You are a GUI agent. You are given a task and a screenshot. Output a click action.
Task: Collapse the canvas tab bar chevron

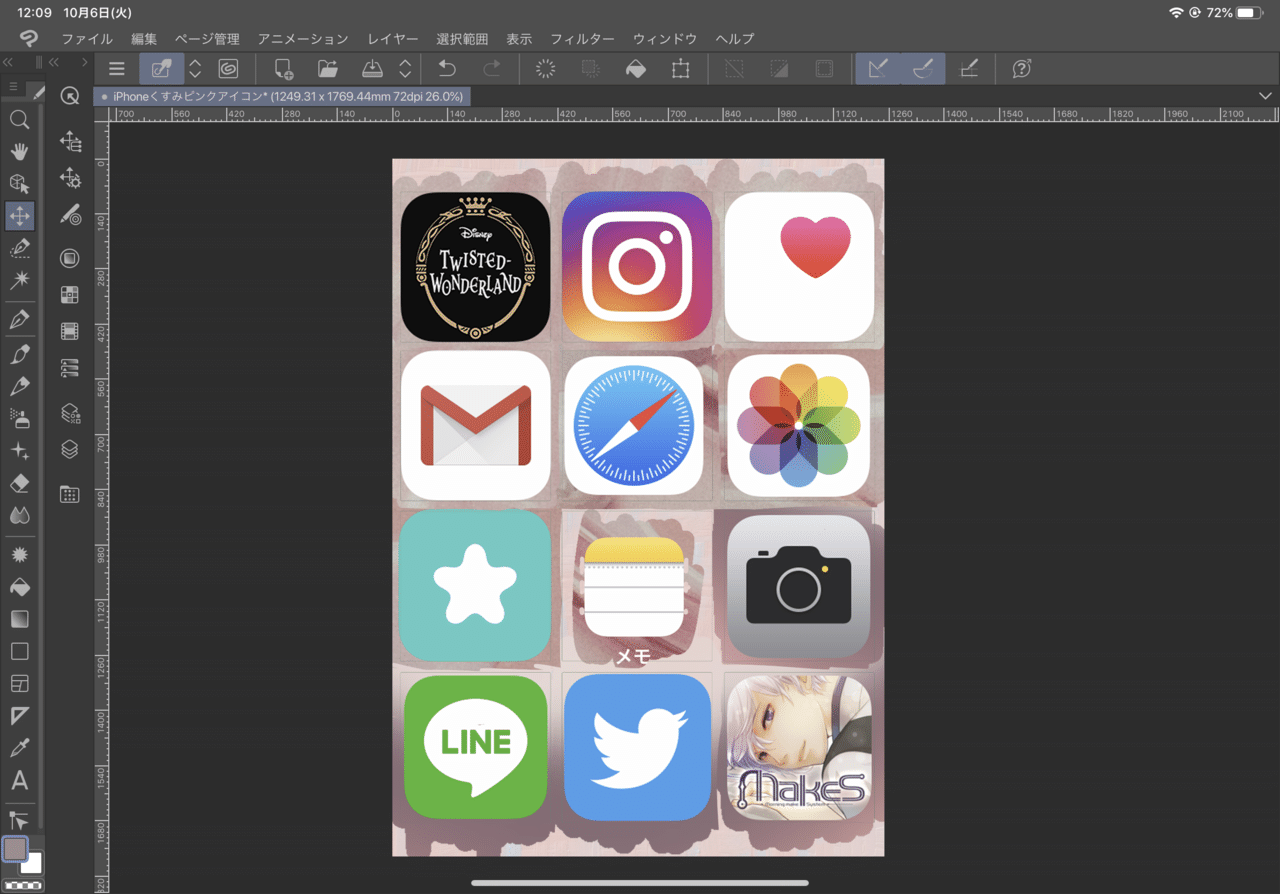point(1266,95)
